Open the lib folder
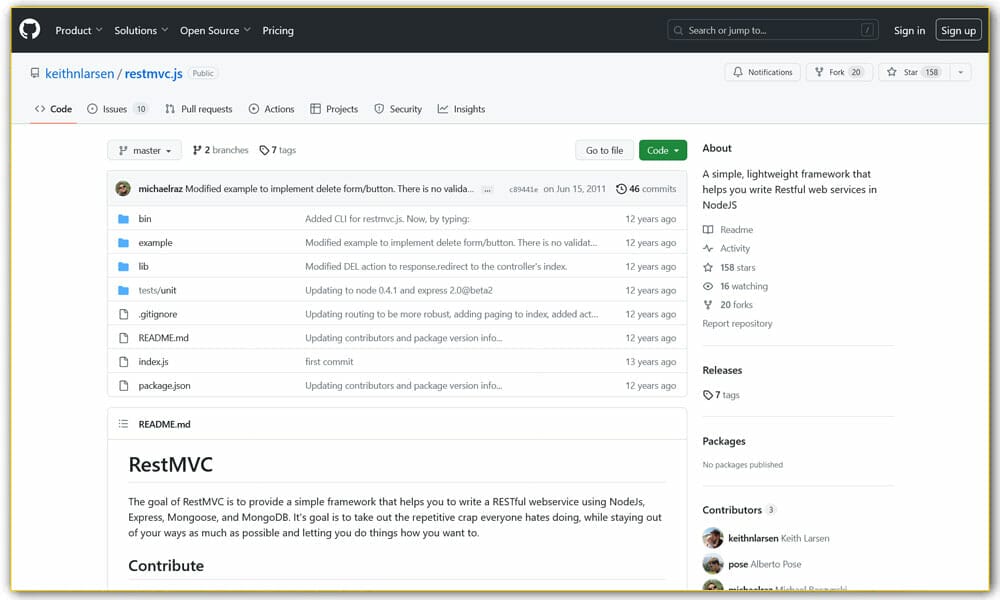 [143, 266]
